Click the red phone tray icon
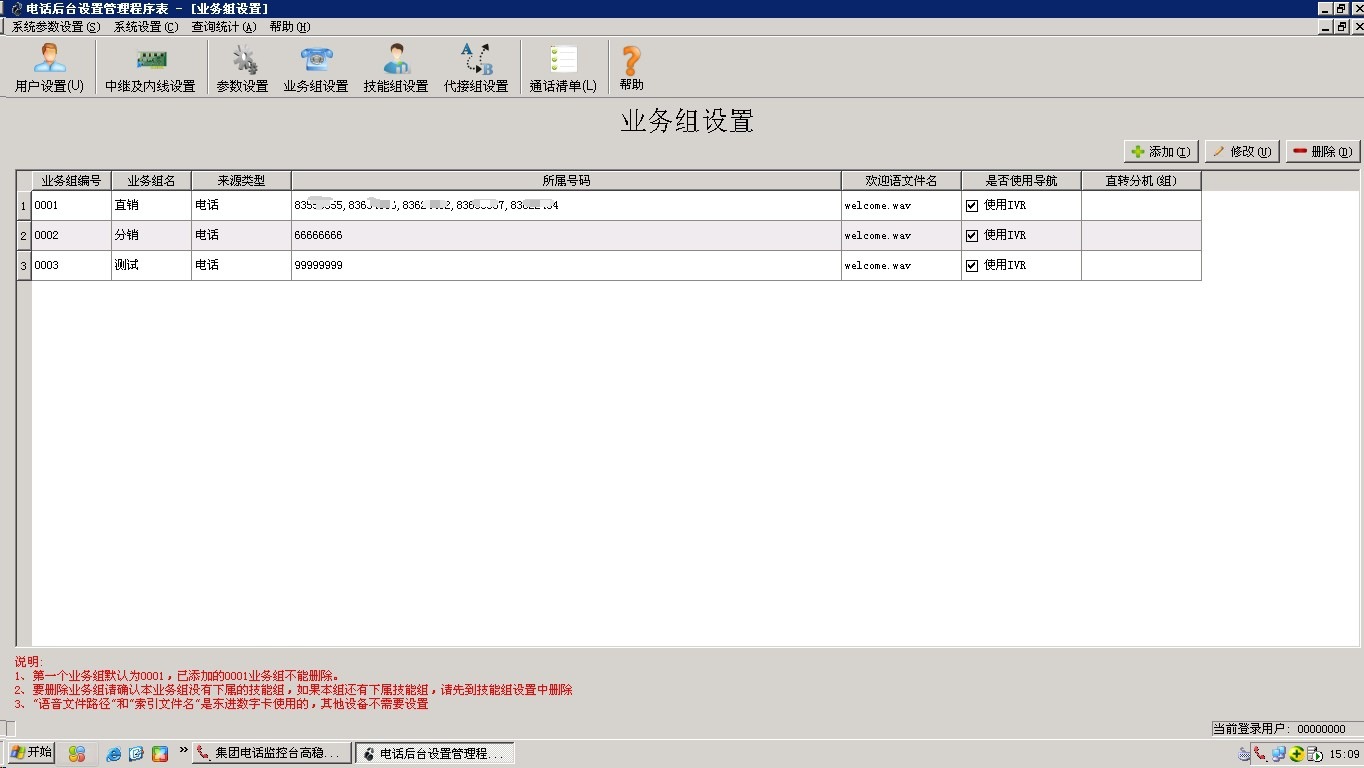Viewport: 1364px width, 768px height. [x=1260, y=755]
